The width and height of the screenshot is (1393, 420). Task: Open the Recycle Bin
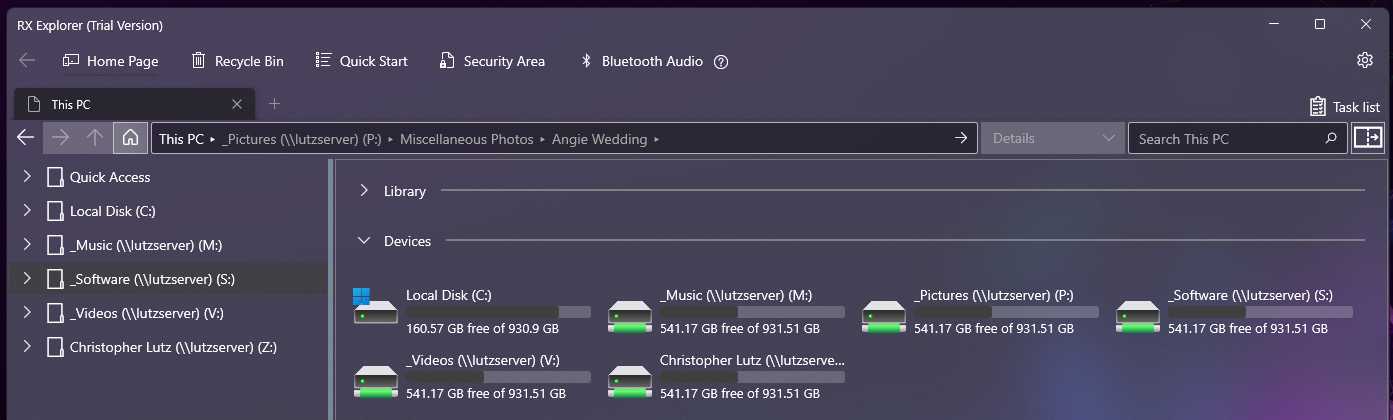click(238, 61)
